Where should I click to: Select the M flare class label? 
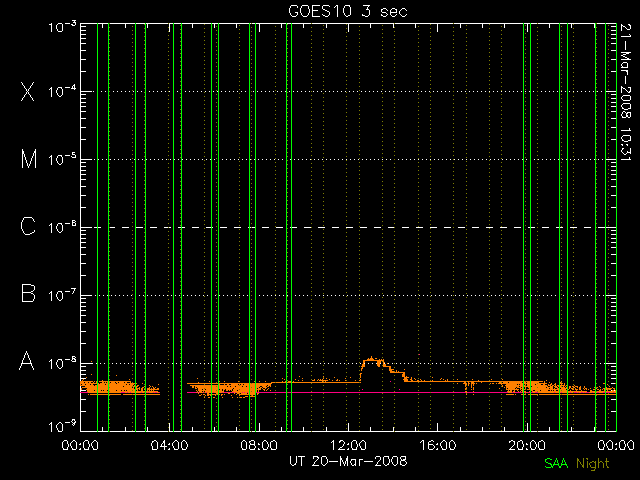29,159
